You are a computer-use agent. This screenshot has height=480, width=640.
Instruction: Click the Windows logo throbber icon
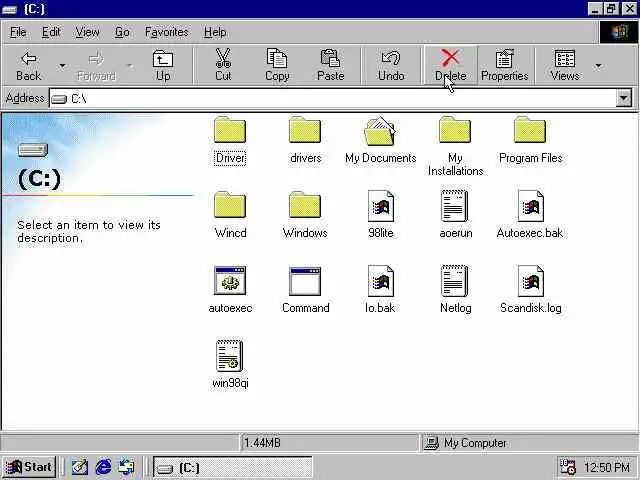[618, 32]
